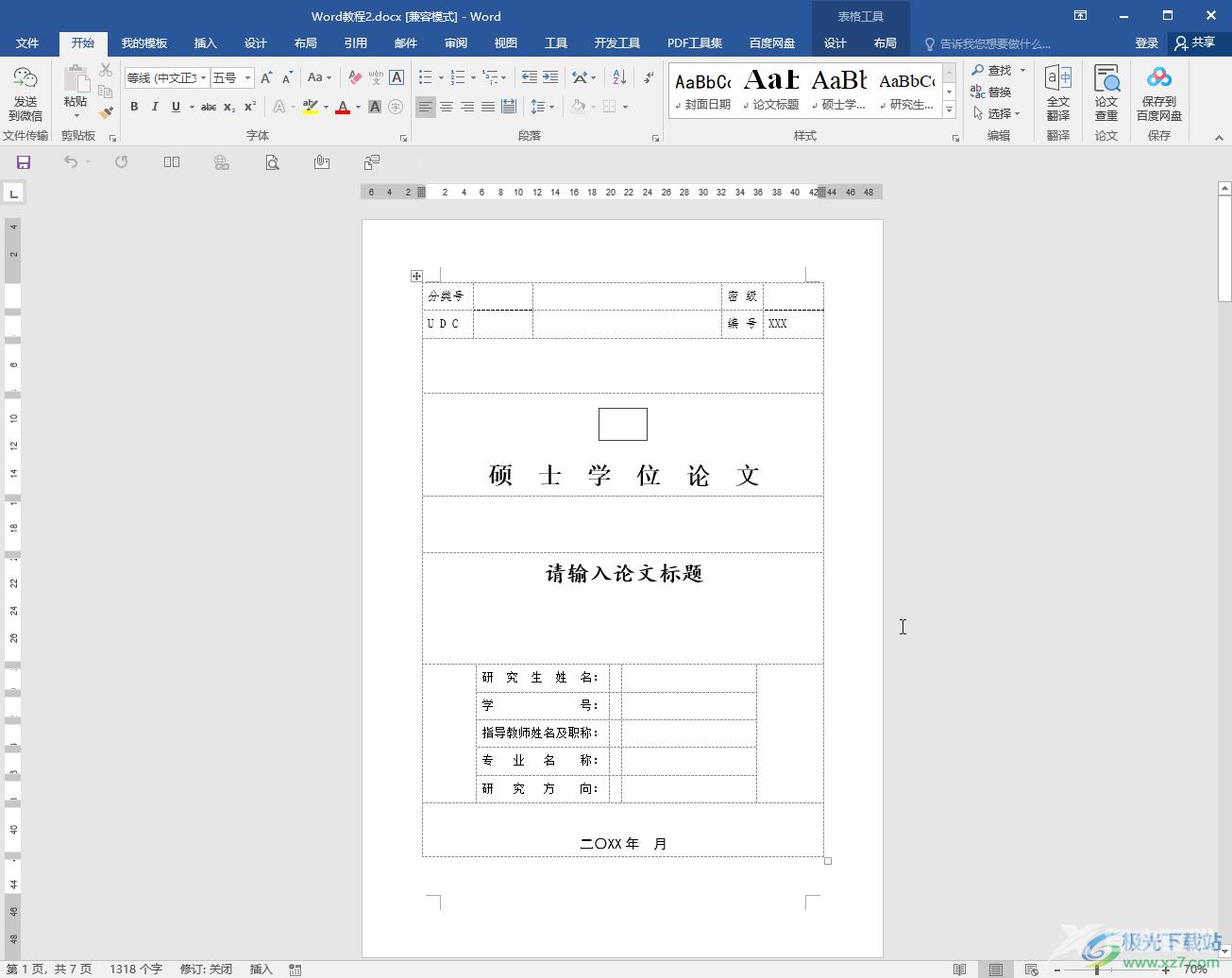Open the Font dialog launcher
Image resolution: width=1232 pixels, height=978 pixels.
(403, 138)
